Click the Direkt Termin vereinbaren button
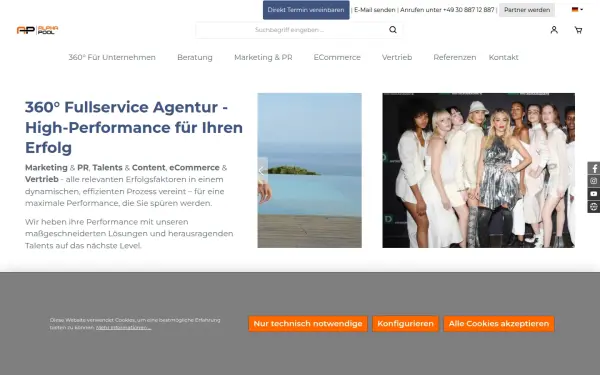 click(x=306, y=10)
